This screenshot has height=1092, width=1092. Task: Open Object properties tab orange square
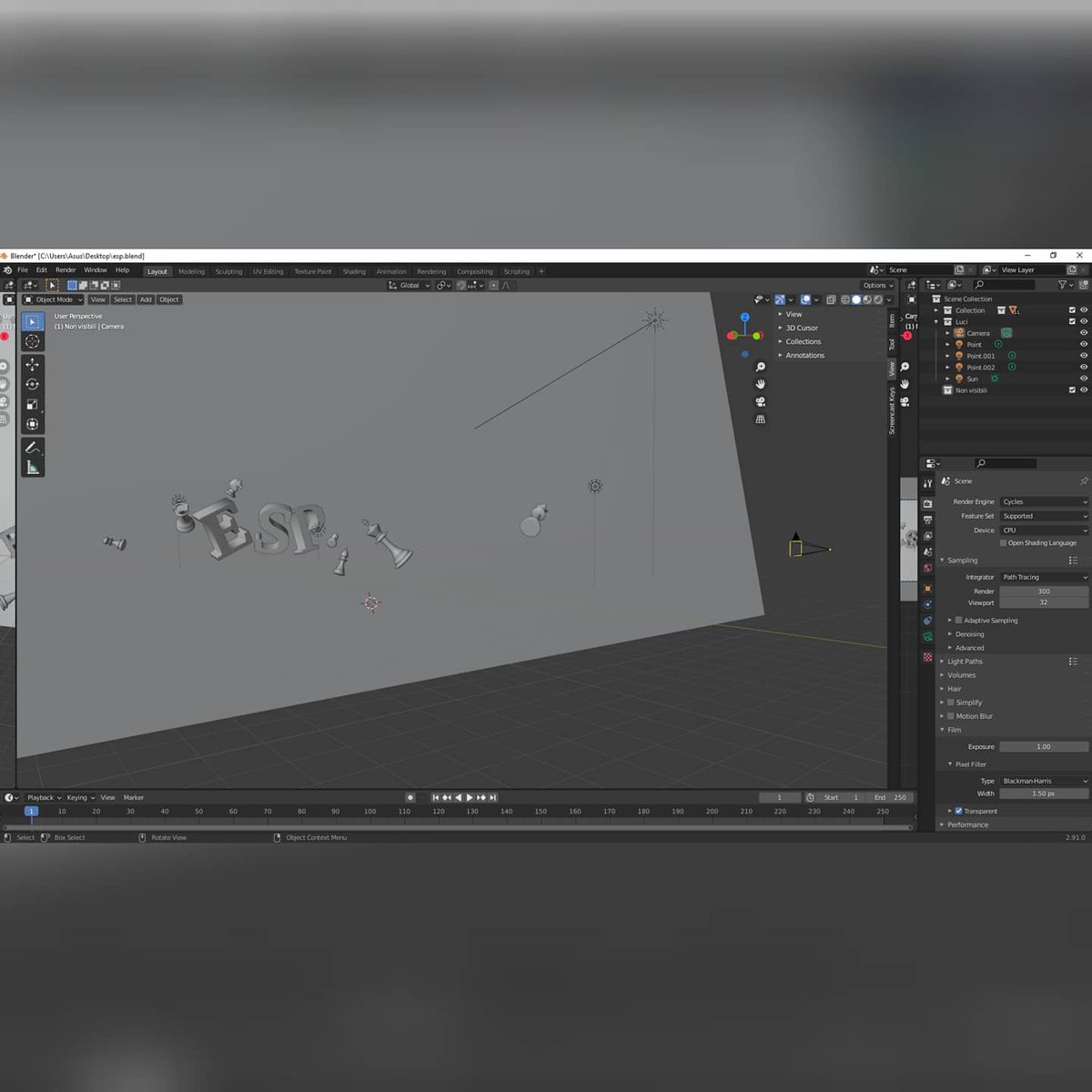tap(927, 589)
